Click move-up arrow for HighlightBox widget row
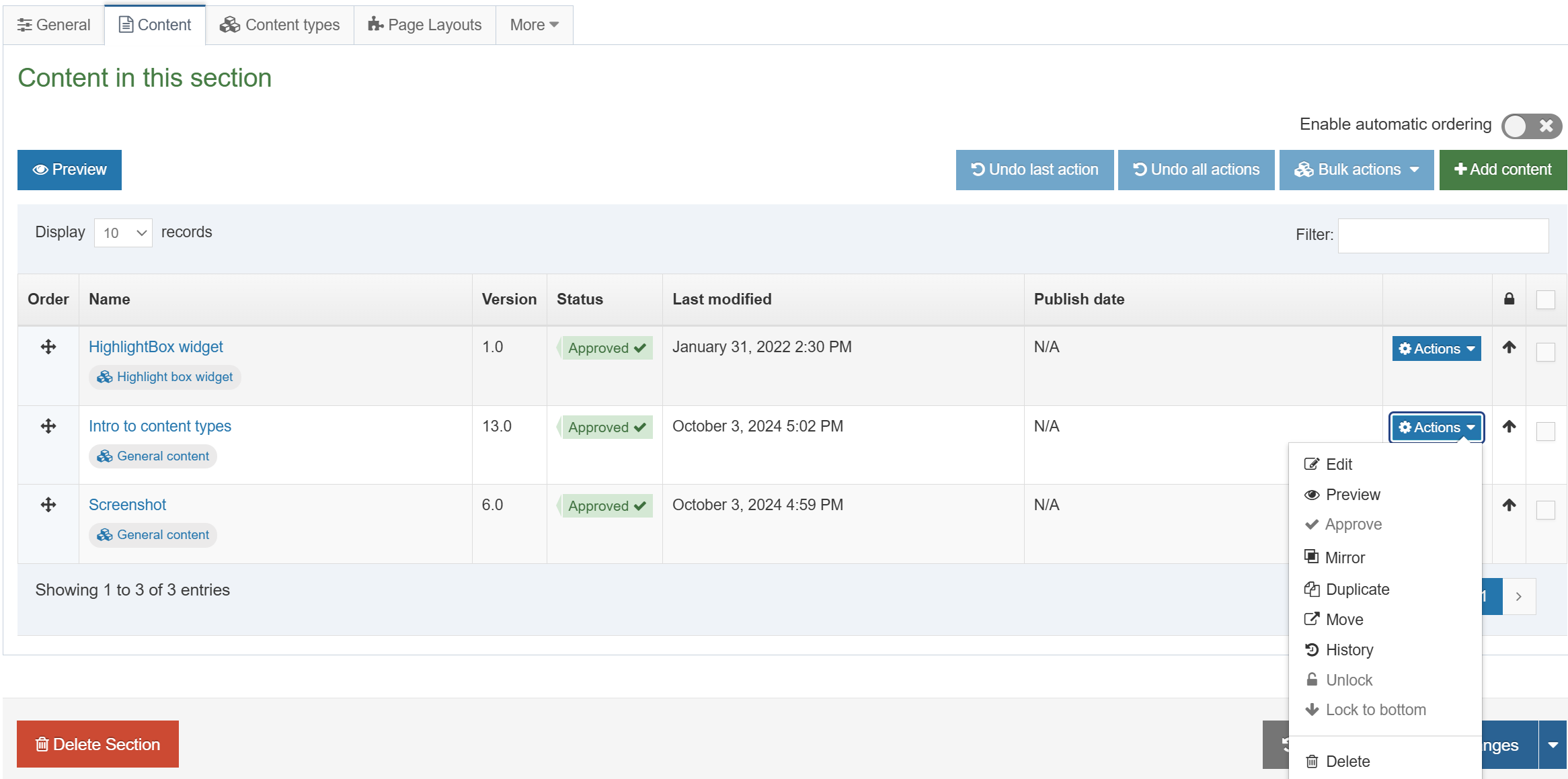1568x779 pixels. [x=1509, y=347]
